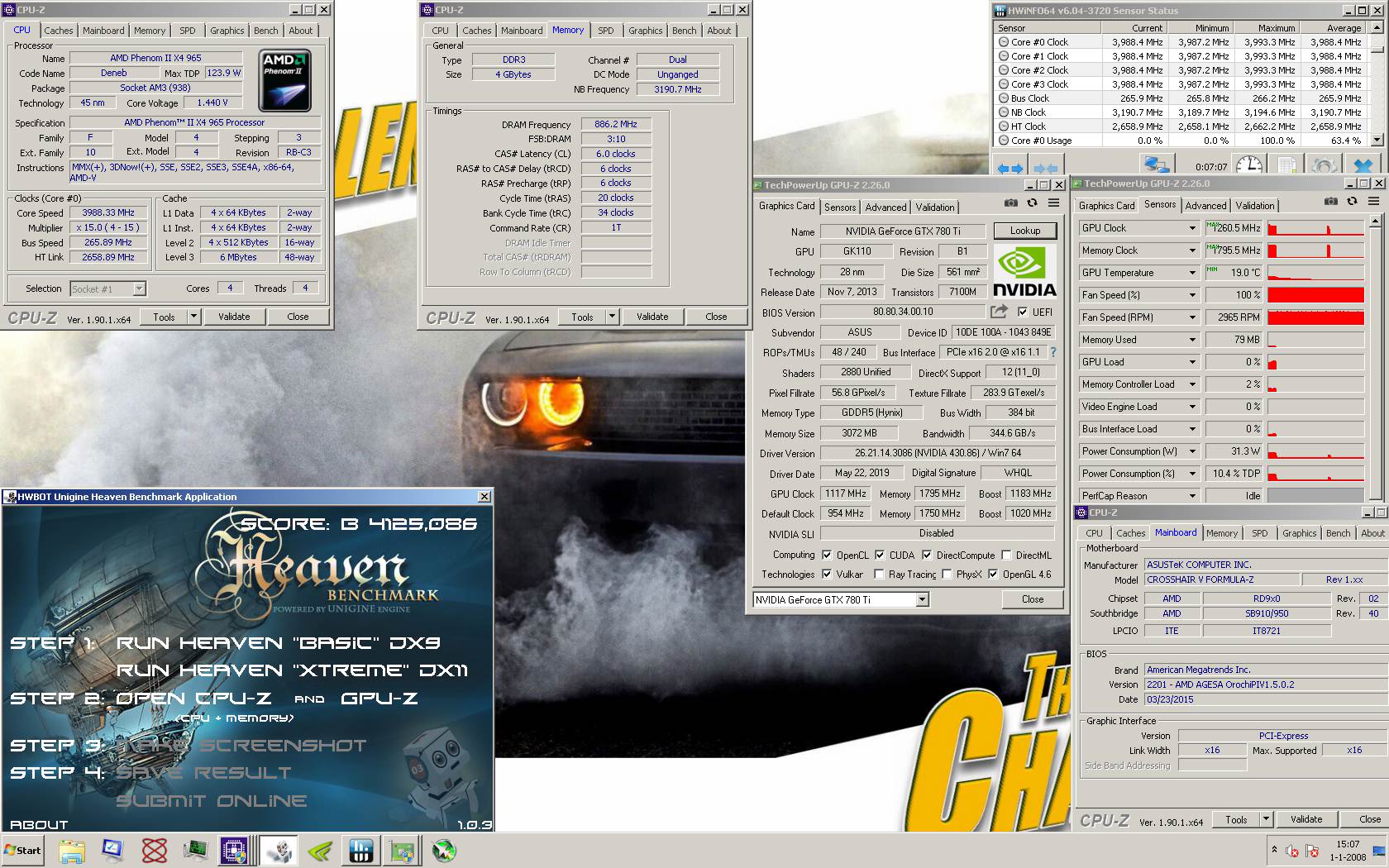Open hamburger menu in GPU-Z Graphics Card window
Image resolution: width=1389 pixels, height=868 pixels.
1053,203
